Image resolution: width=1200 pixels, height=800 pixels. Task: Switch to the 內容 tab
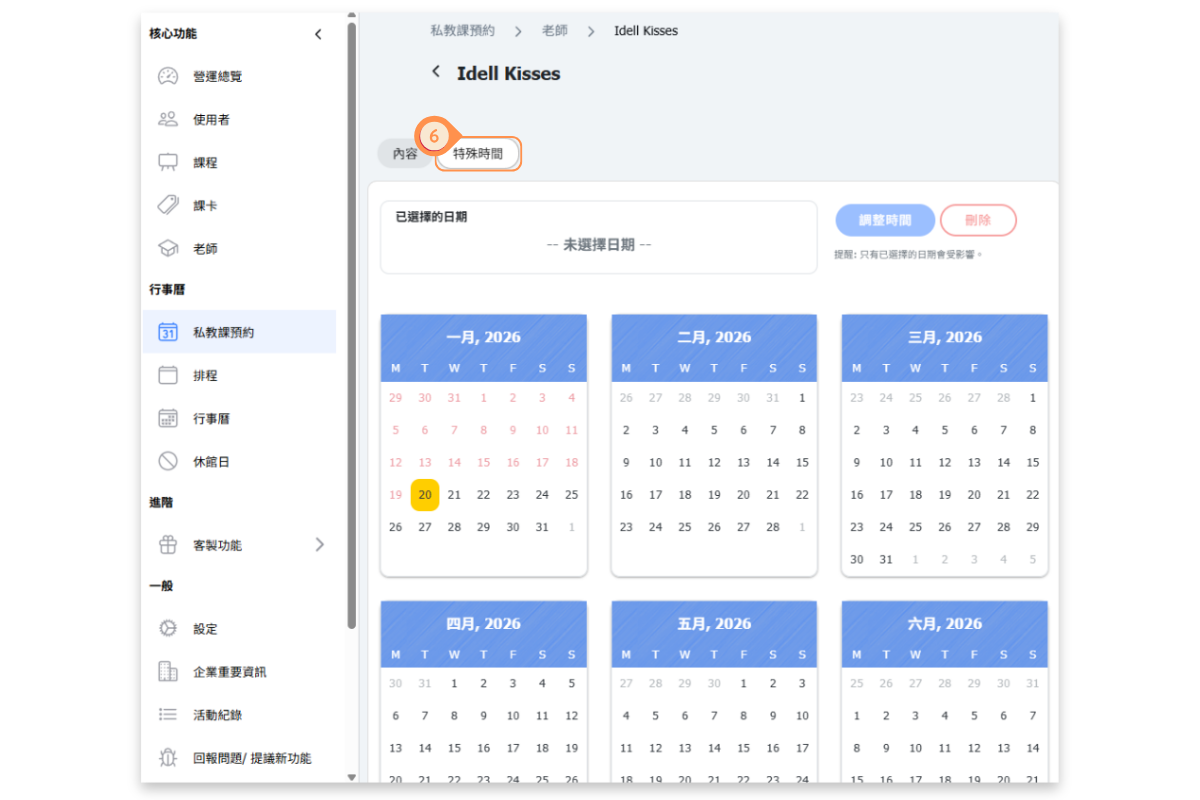pos(405,154)
